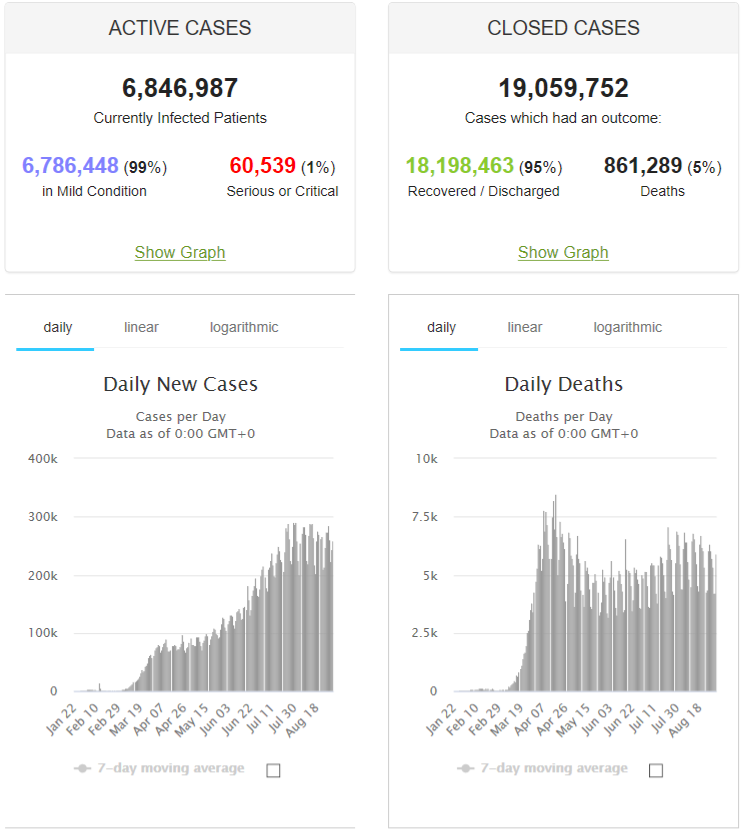Click the 60,539 serious or critical number

pos(262,166)
